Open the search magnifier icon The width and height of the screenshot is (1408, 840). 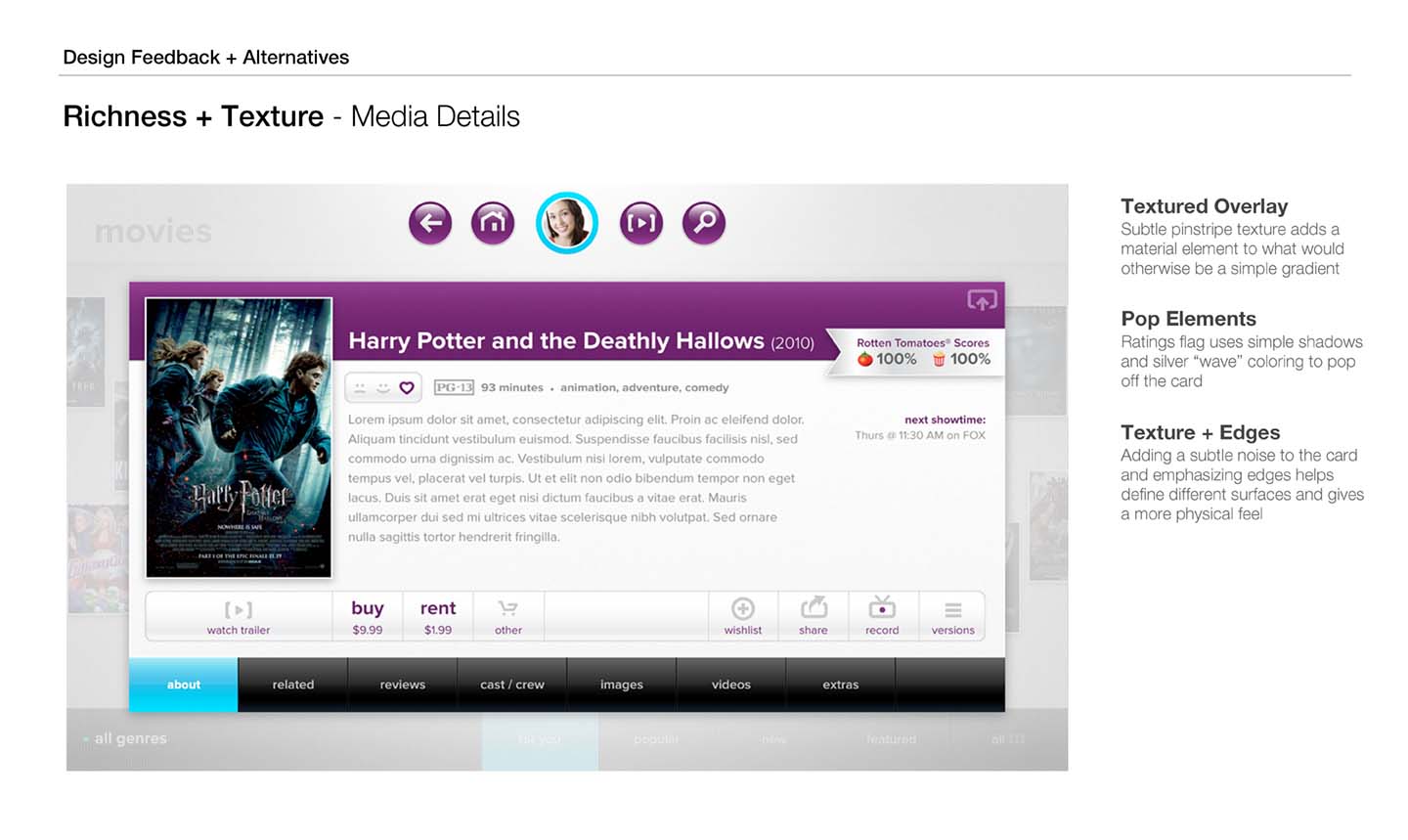pyautogui.click(x=704, y=223)
